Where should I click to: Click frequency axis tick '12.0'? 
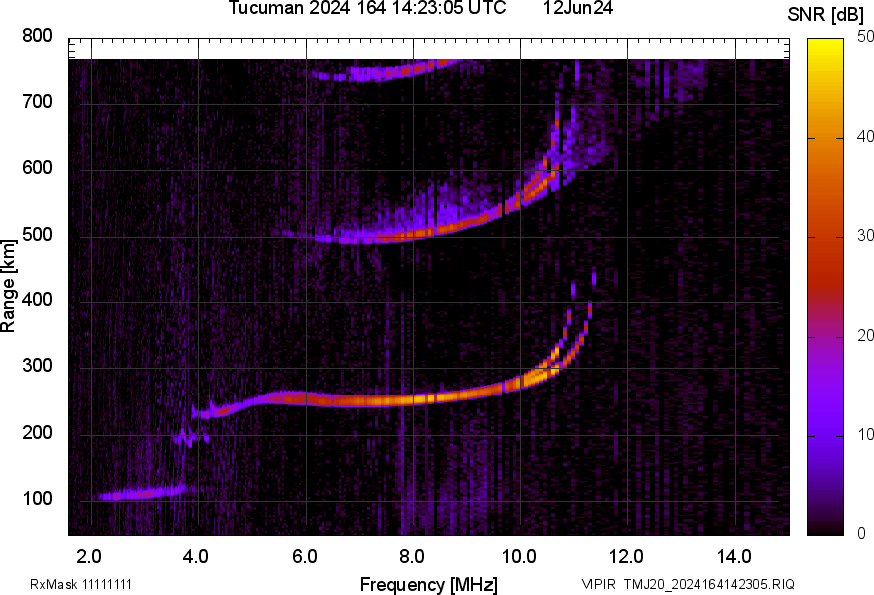click(627, 557)
